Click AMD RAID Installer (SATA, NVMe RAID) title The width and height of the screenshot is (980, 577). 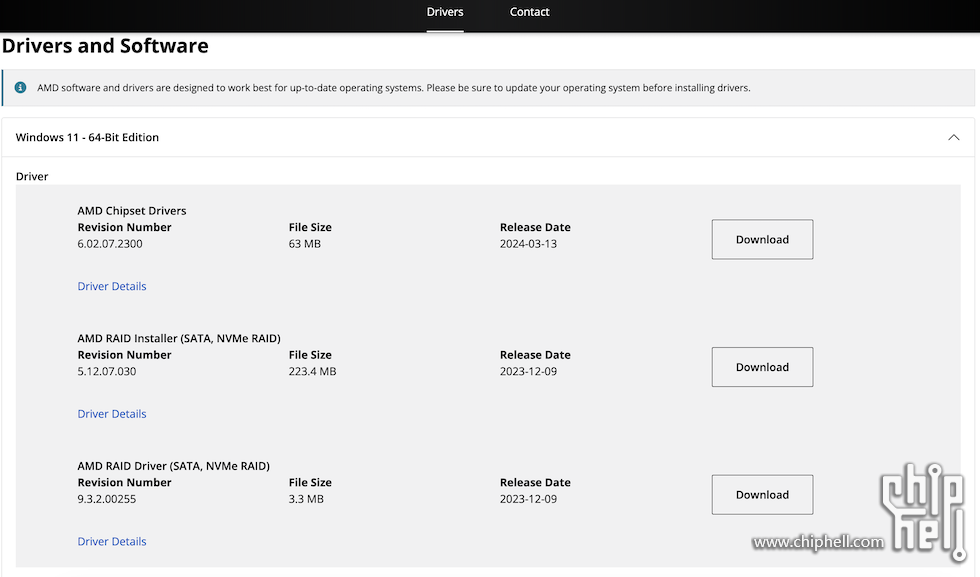coord(179,338)
